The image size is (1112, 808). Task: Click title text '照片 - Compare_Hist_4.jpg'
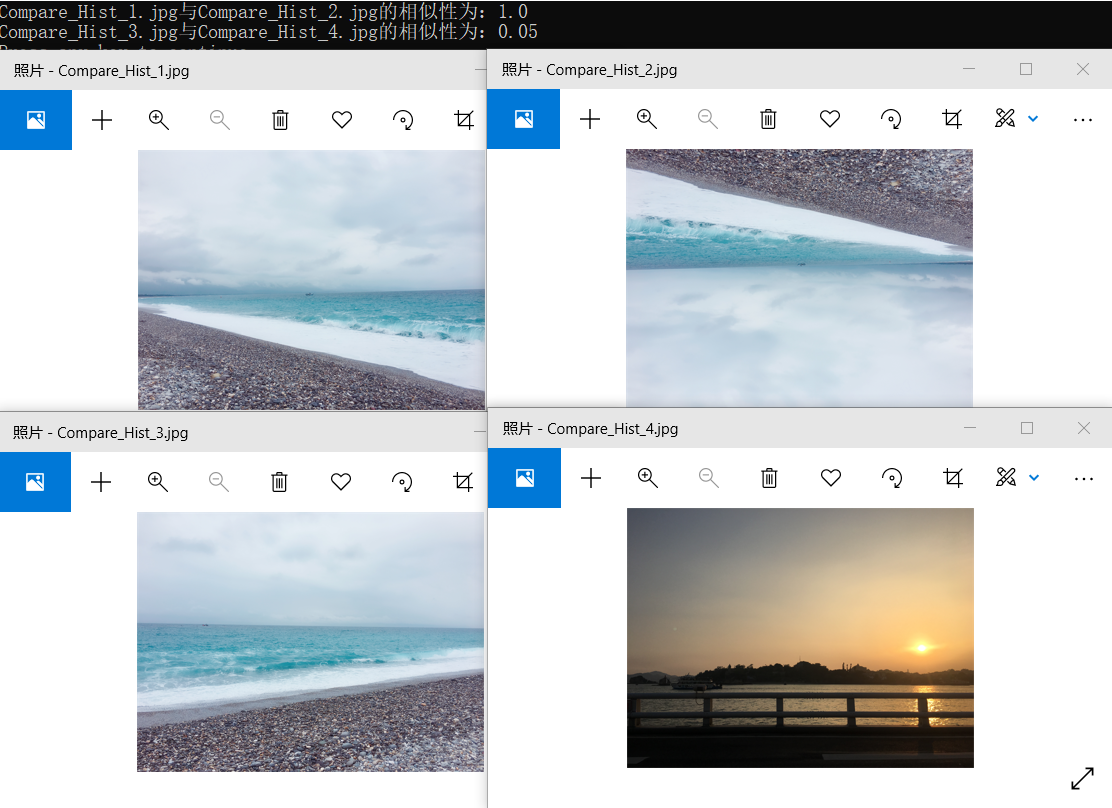click(x=590, y=428)
